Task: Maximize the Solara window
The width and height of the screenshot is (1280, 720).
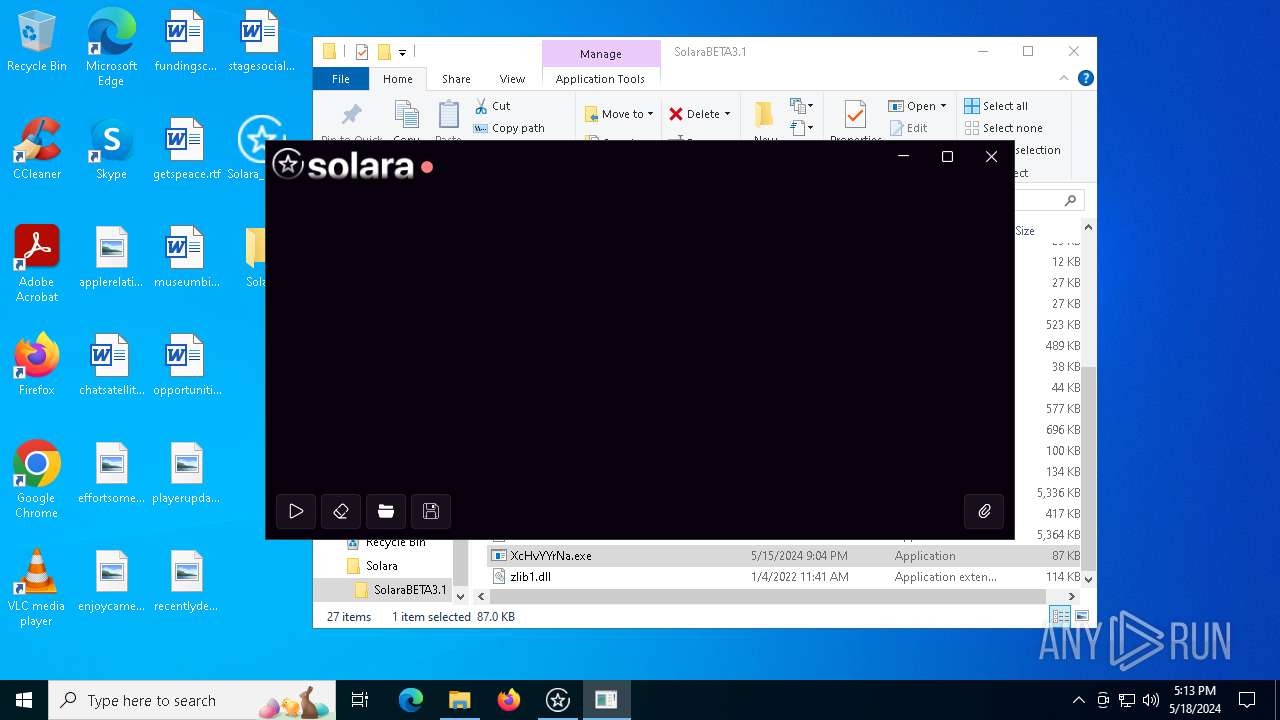Action: pos(947,156)
